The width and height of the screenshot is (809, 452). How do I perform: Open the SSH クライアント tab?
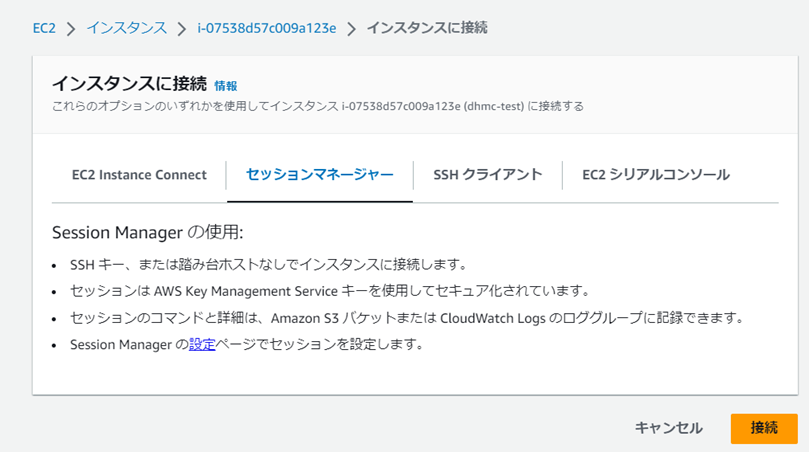click(488, 175)
